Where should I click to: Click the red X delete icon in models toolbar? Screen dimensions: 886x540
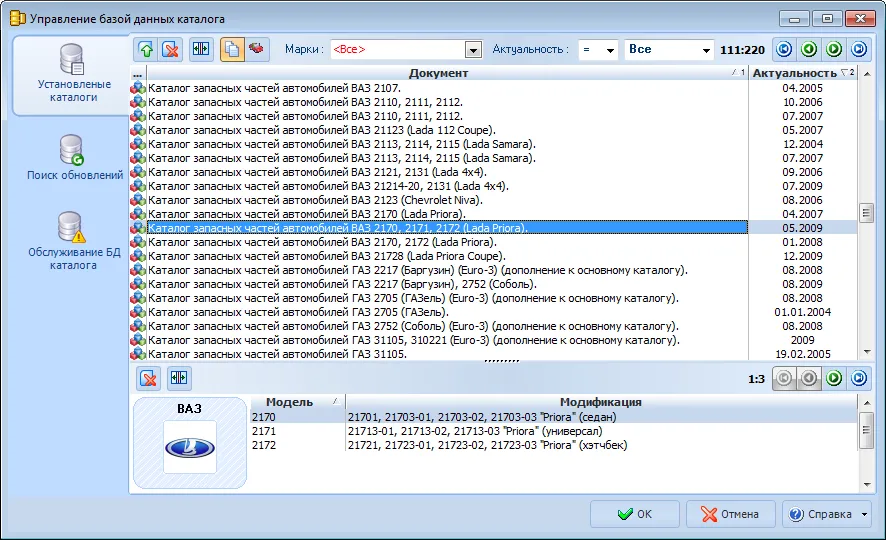point(149,378)
